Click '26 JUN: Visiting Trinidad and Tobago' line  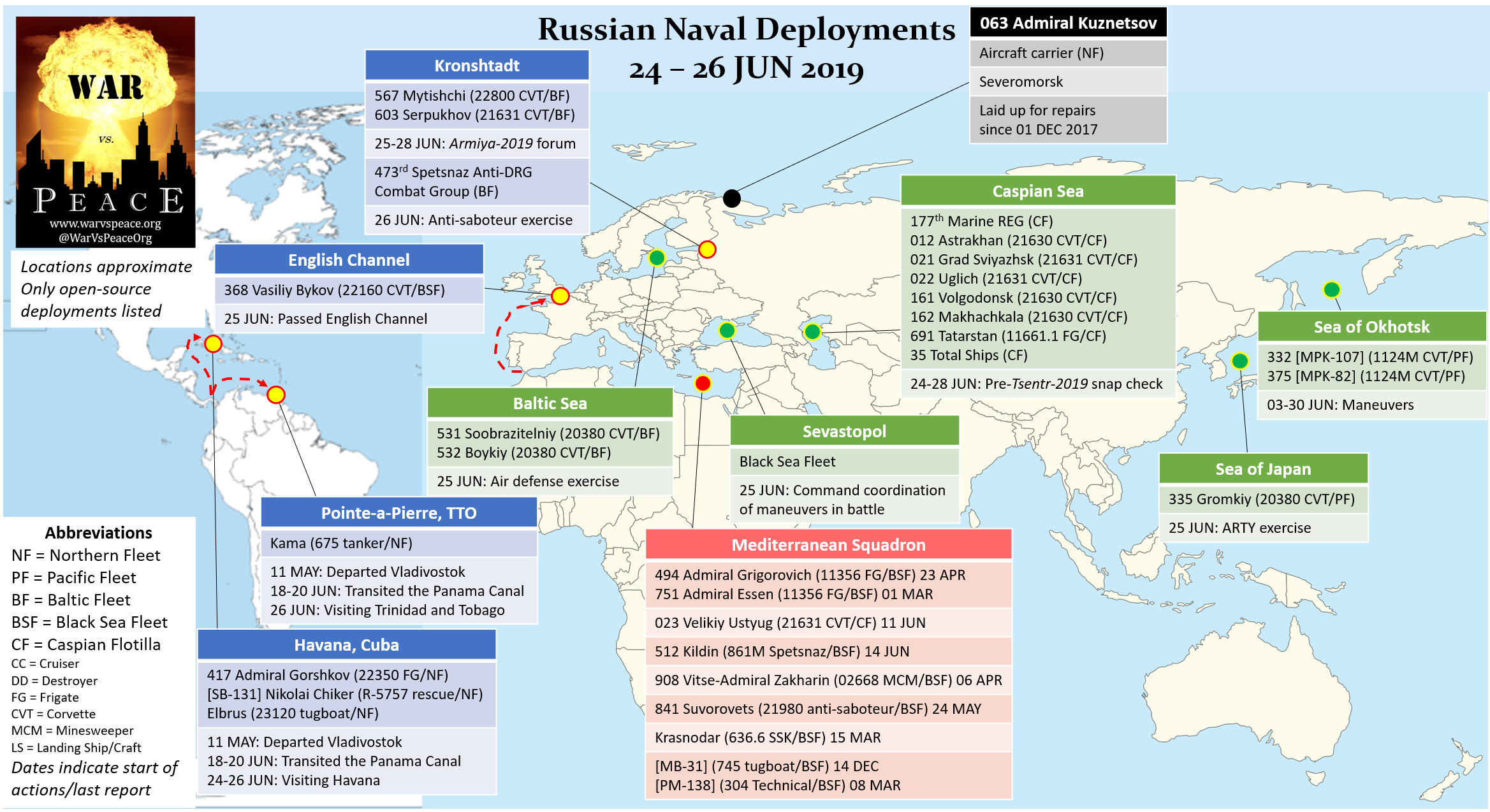pyautogui.click(x=387, y=610)
